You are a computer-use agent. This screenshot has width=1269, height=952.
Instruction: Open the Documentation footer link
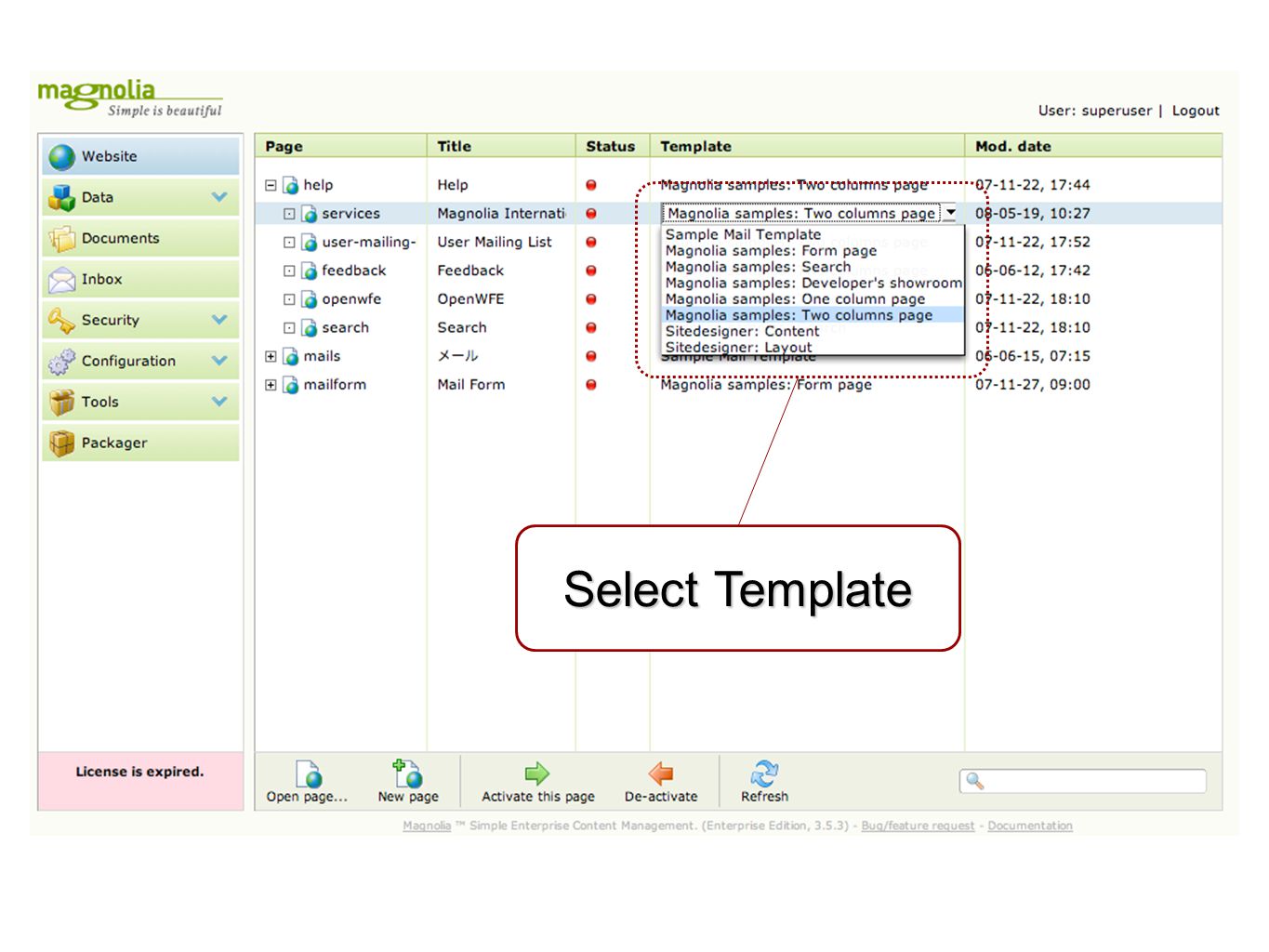(x=1030, y=826)
